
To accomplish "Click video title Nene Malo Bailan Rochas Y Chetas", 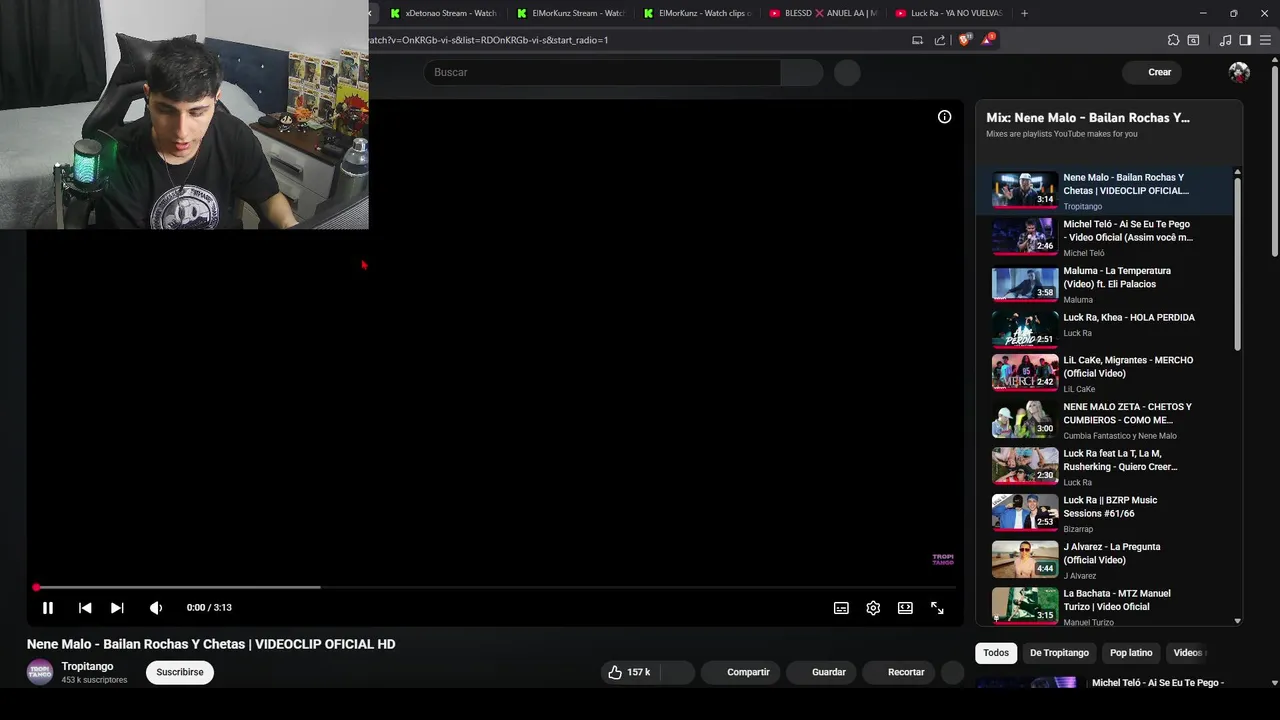I will (x=211, y=644).
